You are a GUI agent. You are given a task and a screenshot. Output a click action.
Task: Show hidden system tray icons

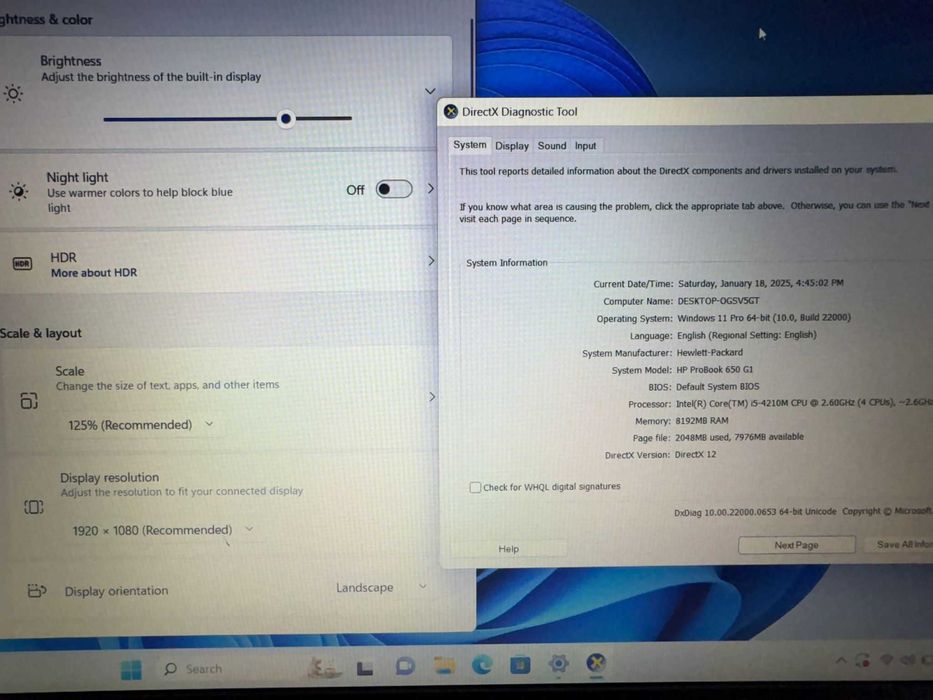pyautogui.click(x=841, y=660)
